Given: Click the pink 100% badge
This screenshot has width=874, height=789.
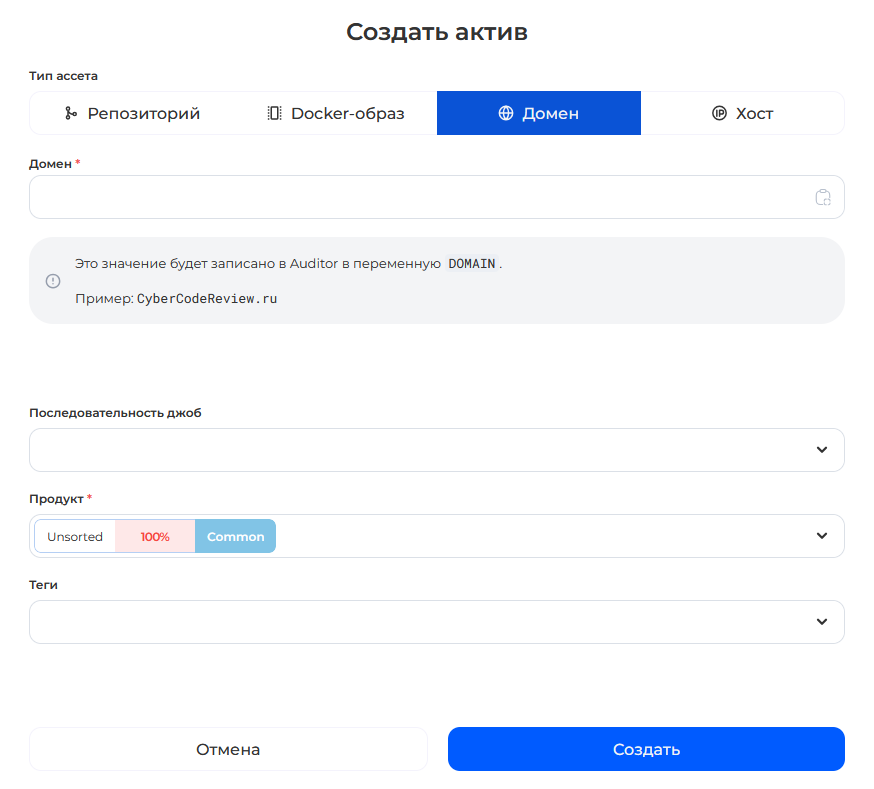Looking at the screenshot, I should 155,537.
